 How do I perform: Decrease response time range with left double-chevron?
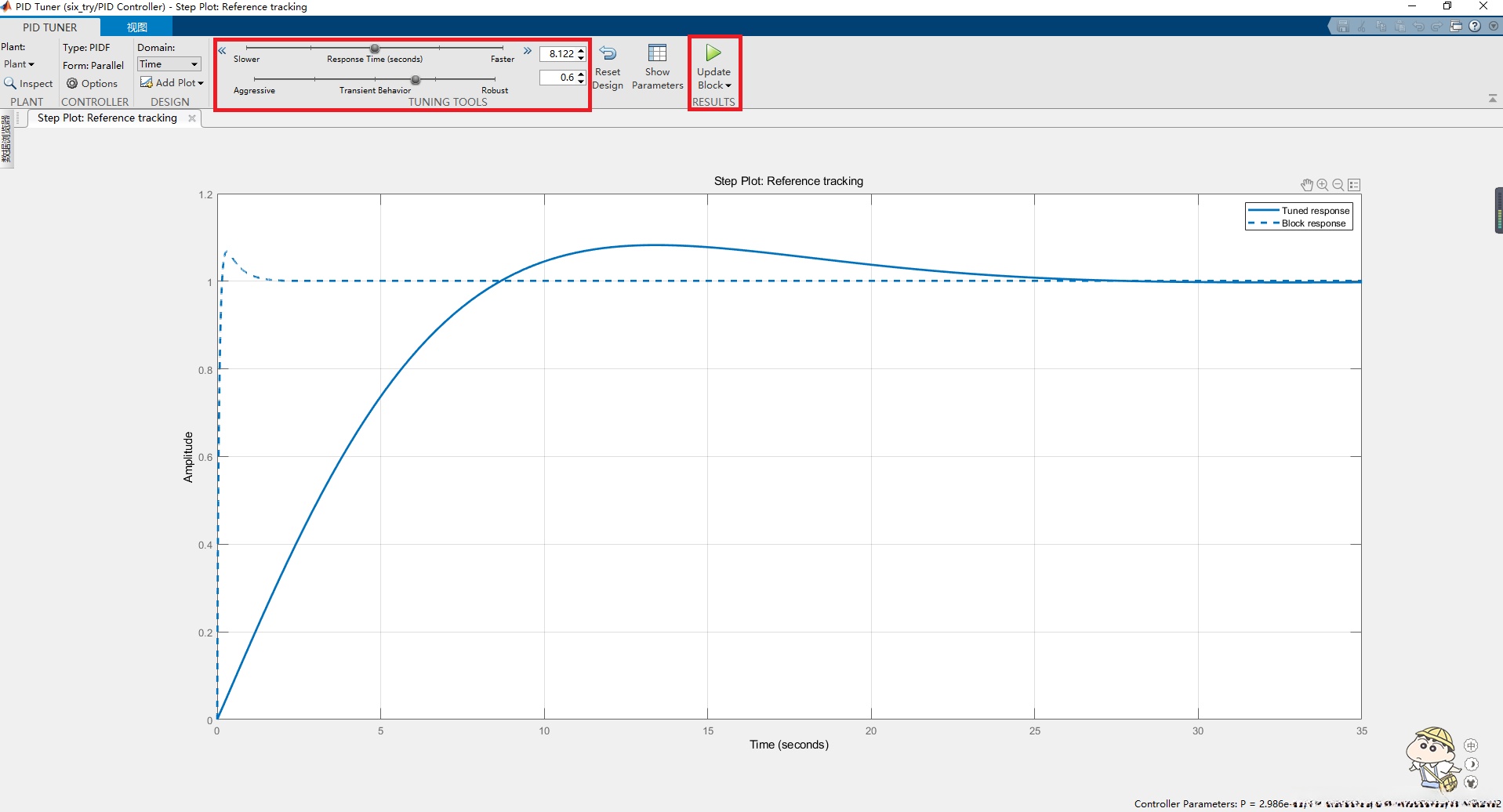pyautogui.click(x=222, y=51)
